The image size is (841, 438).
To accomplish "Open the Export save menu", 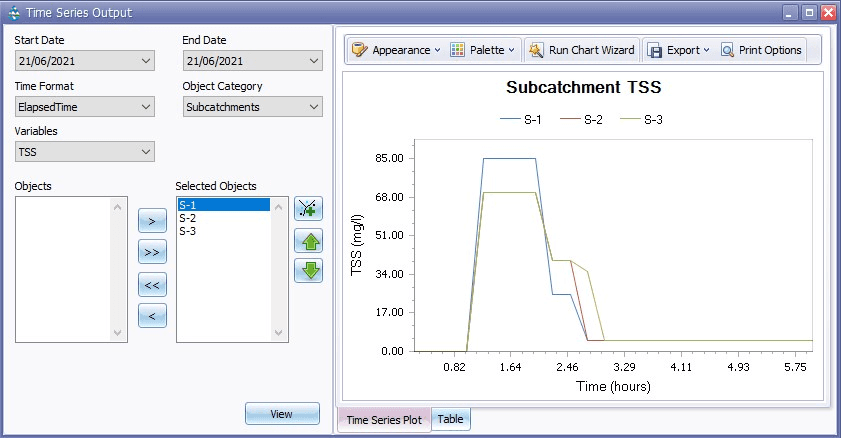I will pos(677,50).
